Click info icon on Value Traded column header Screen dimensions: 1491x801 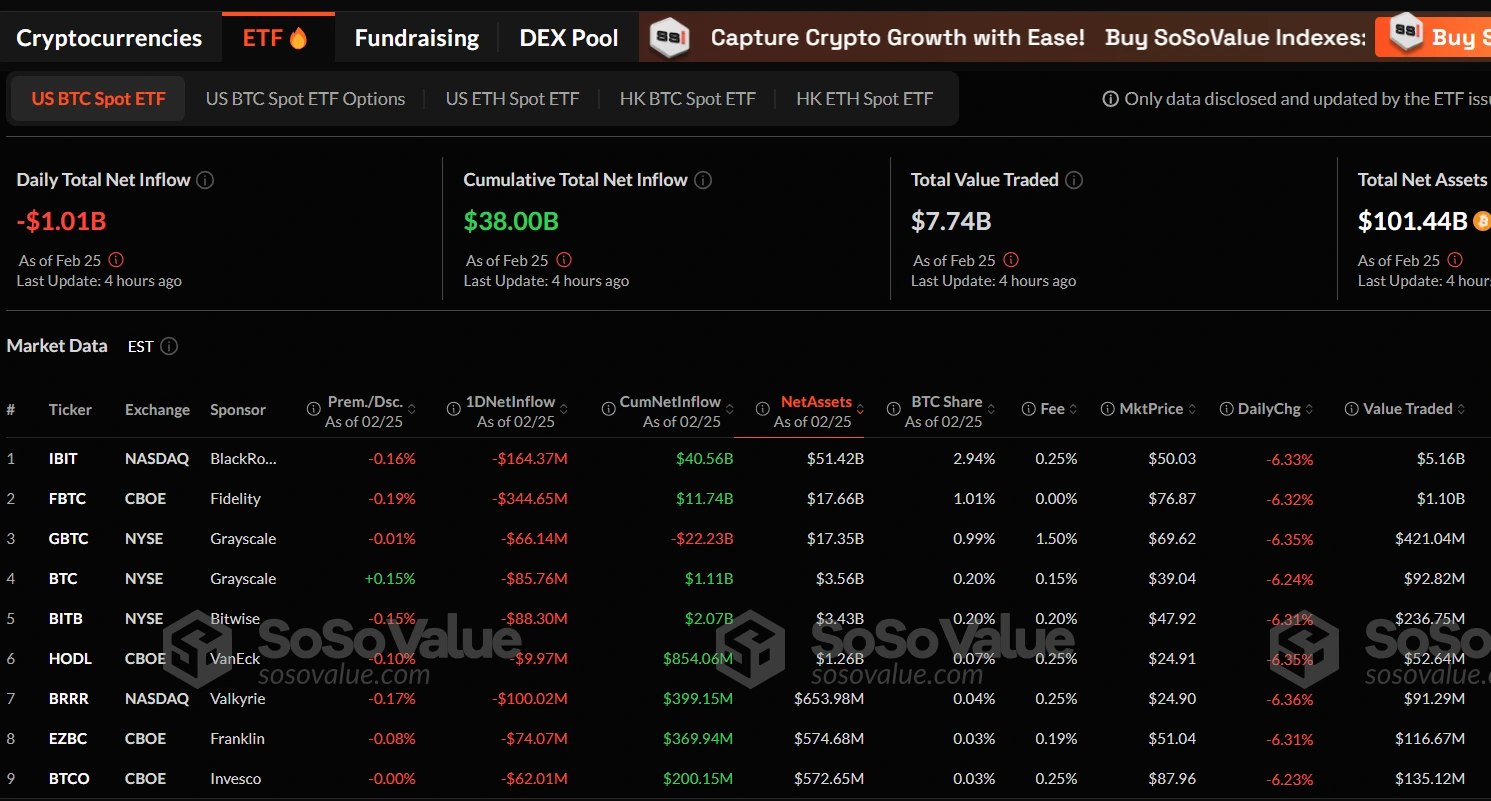tap(1352, 409)
